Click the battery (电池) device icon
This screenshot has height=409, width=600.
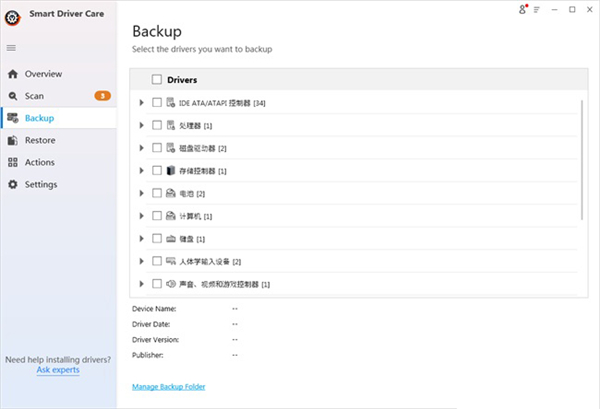[171, 193]
